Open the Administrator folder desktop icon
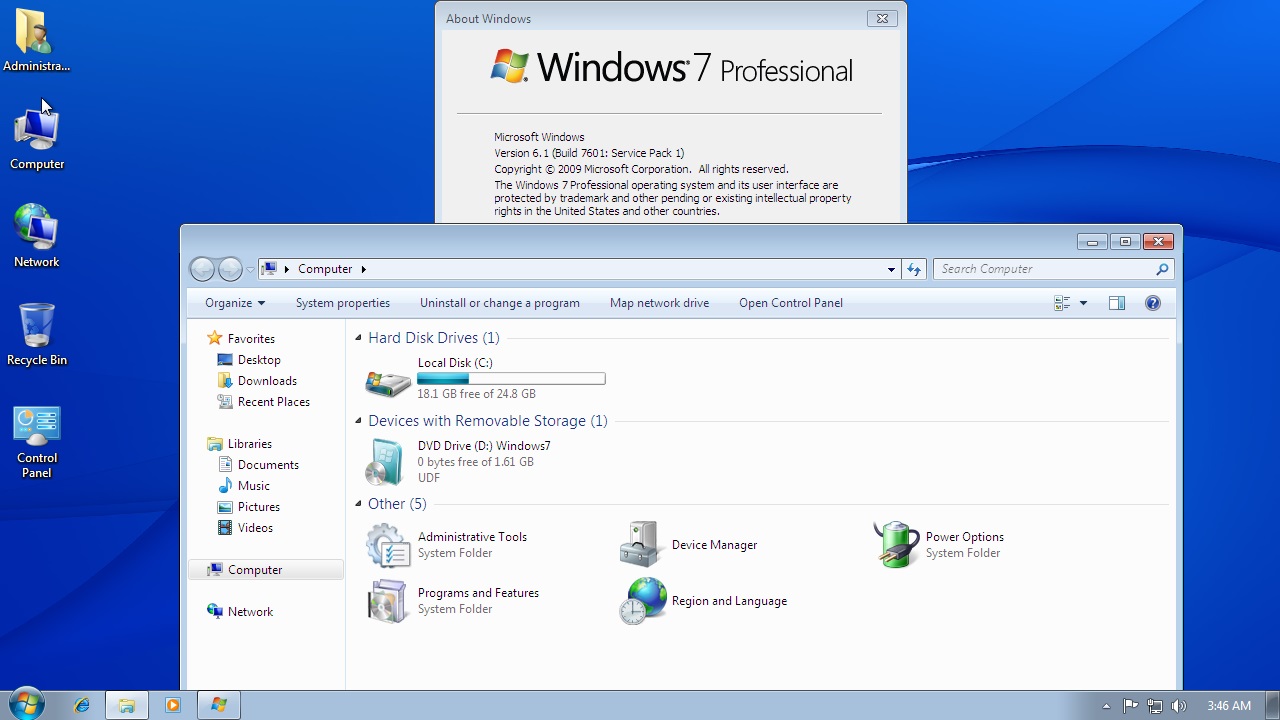Viewport: 1280px width, 720px height. click(x=37, y=40)
